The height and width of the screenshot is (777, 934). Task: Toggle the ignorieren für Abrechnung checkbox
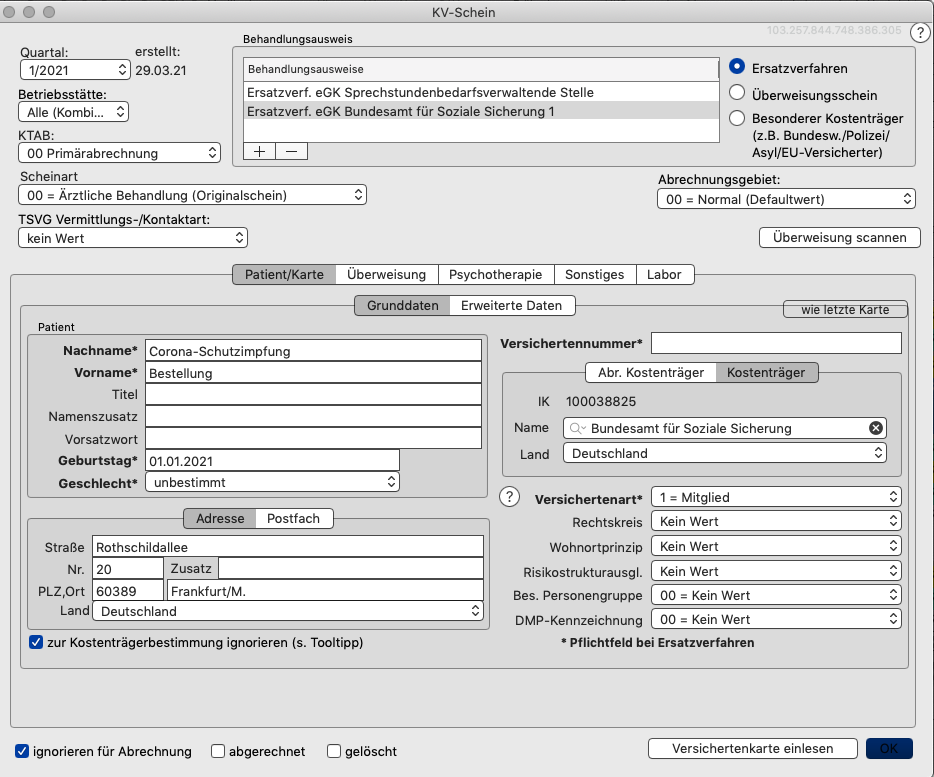(x=22, y=751)
